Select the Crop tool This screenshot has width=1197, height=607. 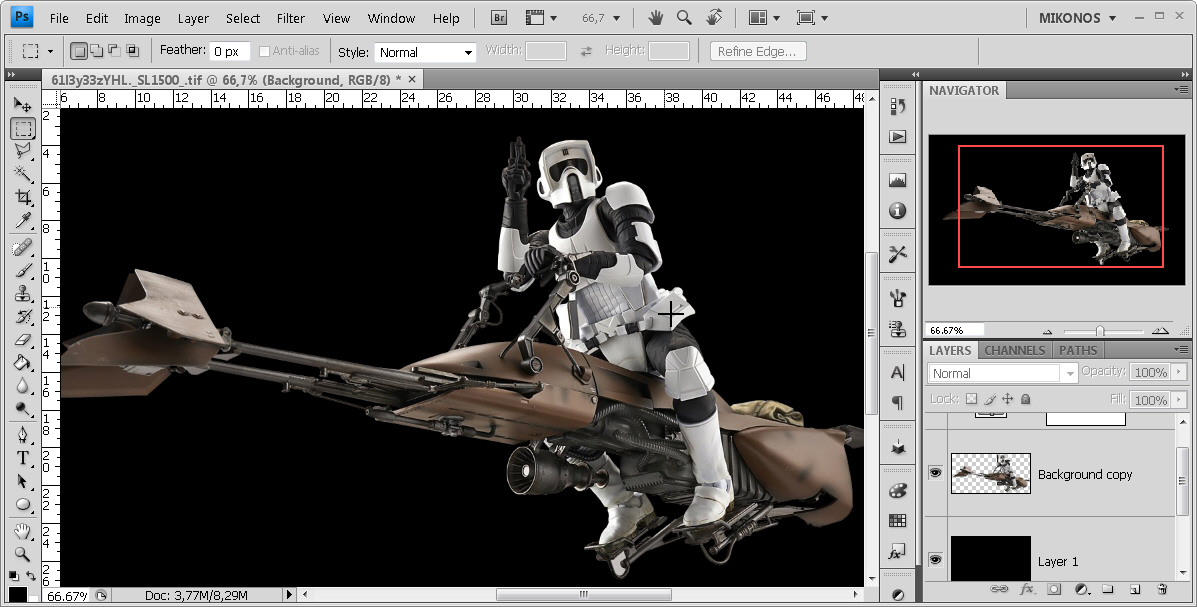point(23,197)
